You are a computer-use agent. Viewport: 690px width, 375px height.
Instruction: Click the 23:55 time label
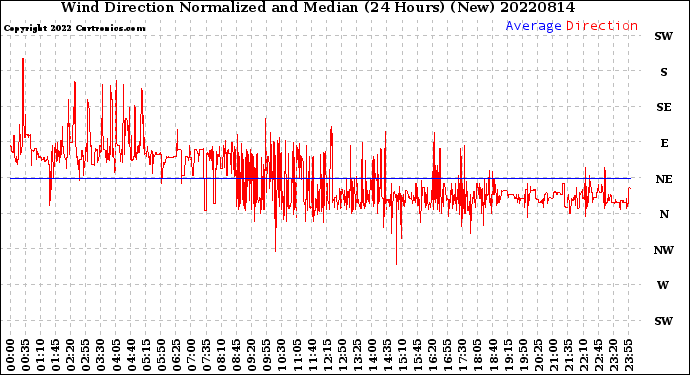[628, 355]
